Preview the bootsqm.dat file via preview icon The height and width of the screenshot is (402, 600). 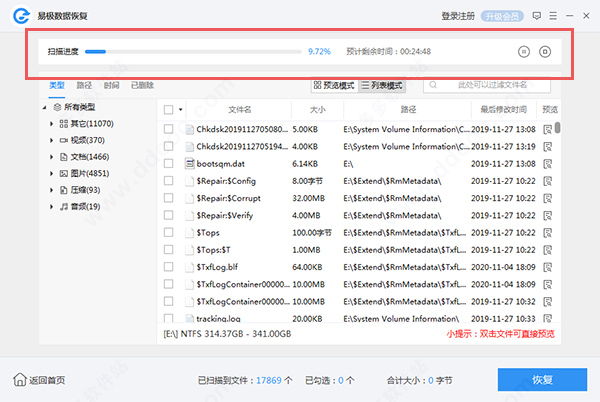point(548,164)
